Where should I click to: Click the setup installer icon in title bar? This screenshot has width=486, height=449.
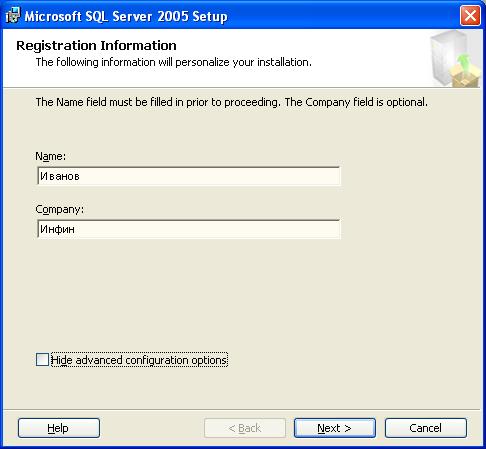point(13,16)
